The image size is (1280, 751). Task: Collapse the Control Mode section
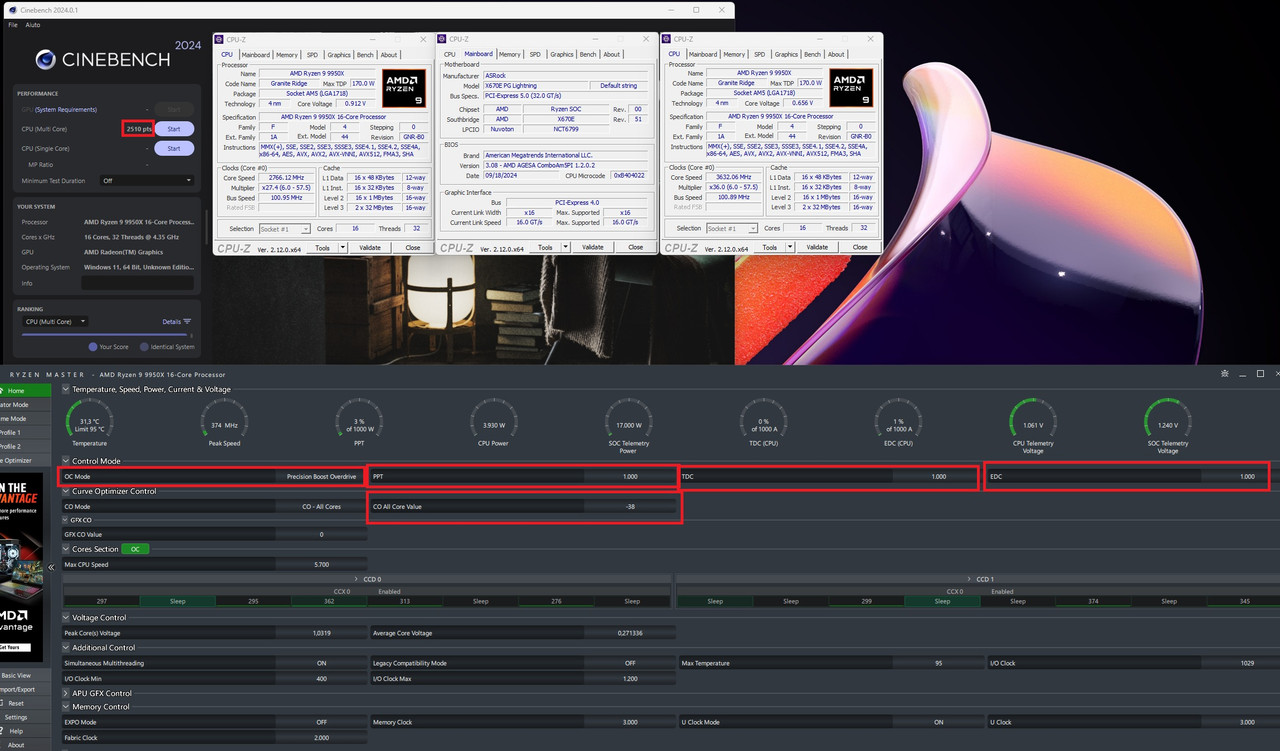pos(66,461)
